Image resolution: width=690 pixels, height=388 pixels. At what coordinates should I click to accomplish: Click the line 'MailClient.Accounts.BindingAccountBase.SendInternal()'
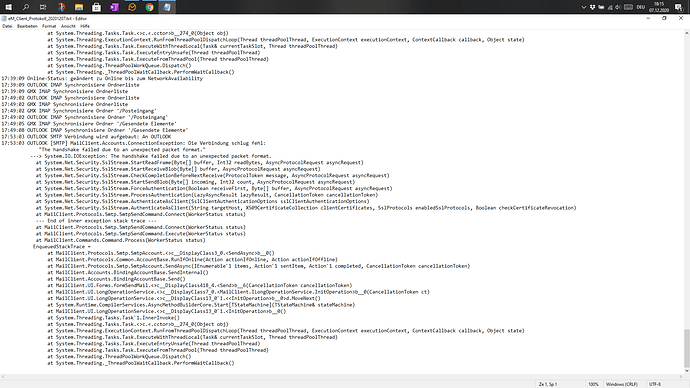tap(128, 272)
